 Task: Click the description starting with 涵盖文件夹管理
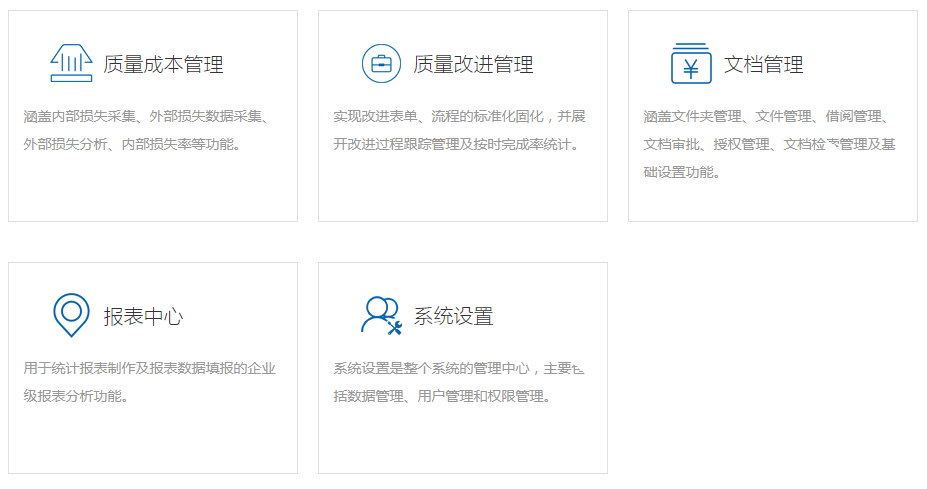(x=769, y=144)
